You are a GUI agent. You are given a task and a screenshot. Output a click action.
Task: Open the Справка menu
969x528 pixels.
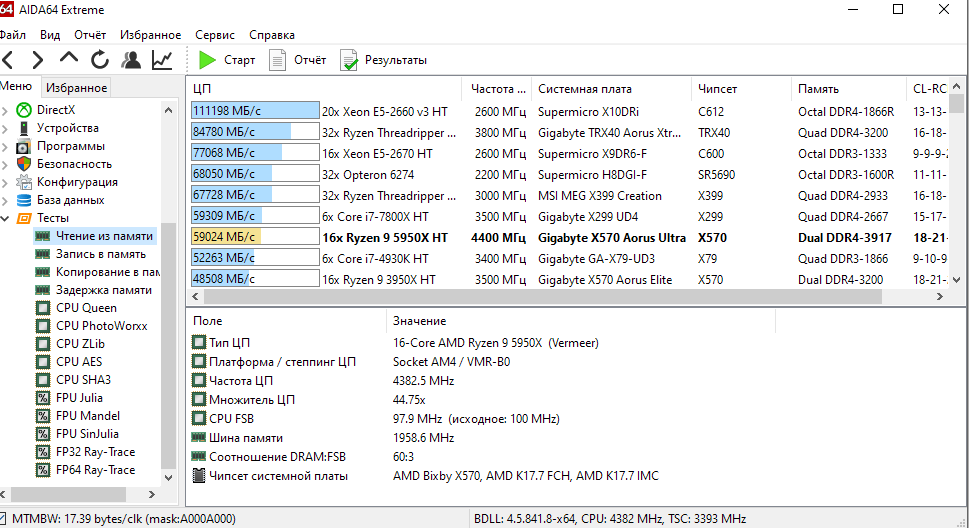pyautogui.click(x=272, y=35)
